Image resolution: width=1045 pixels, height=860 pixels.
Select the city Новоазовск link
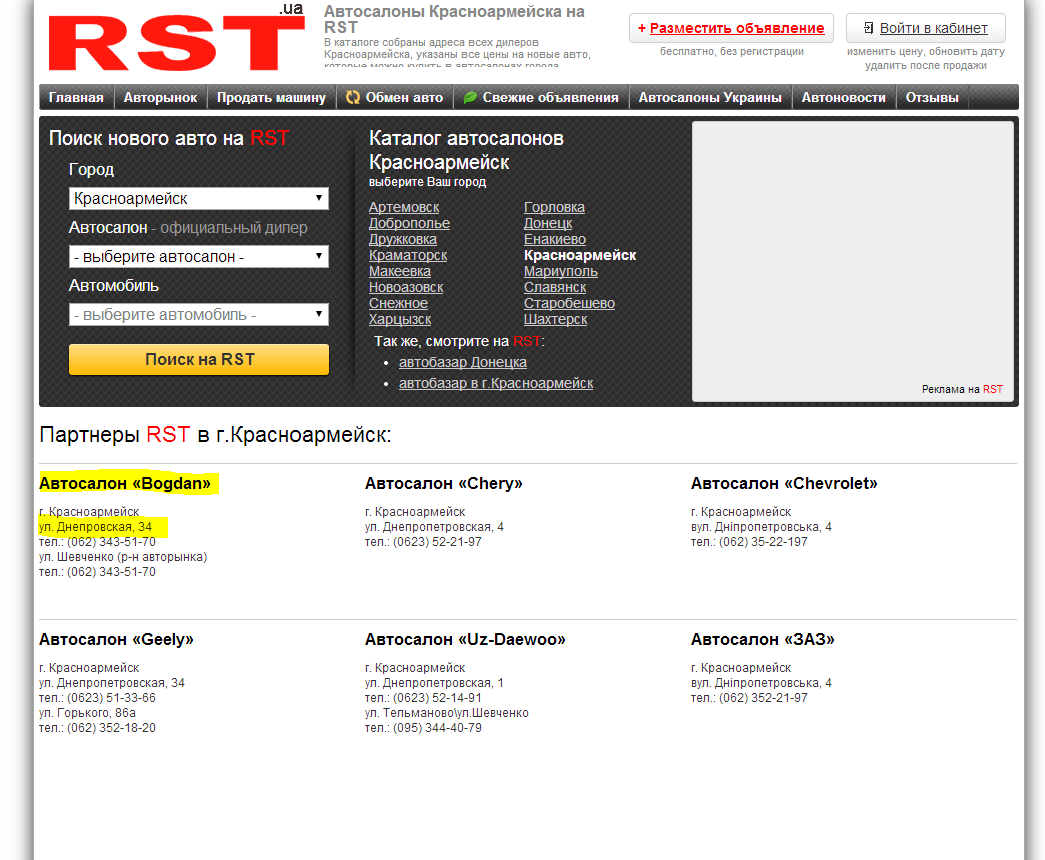[x=406, y=287]
